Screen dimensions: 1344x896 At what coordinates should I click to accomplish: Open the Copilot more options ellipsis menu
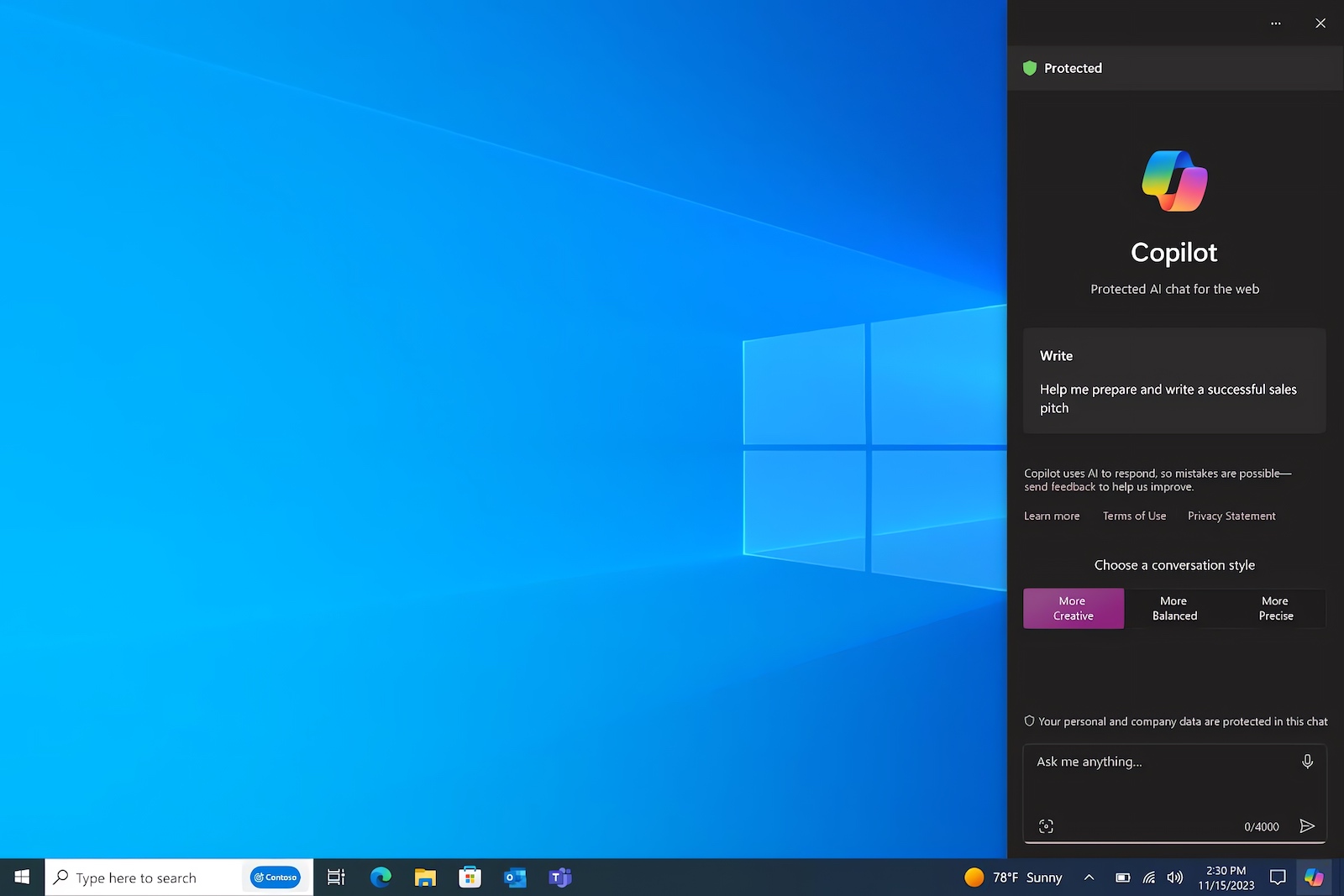click(x=1275, y=23)
